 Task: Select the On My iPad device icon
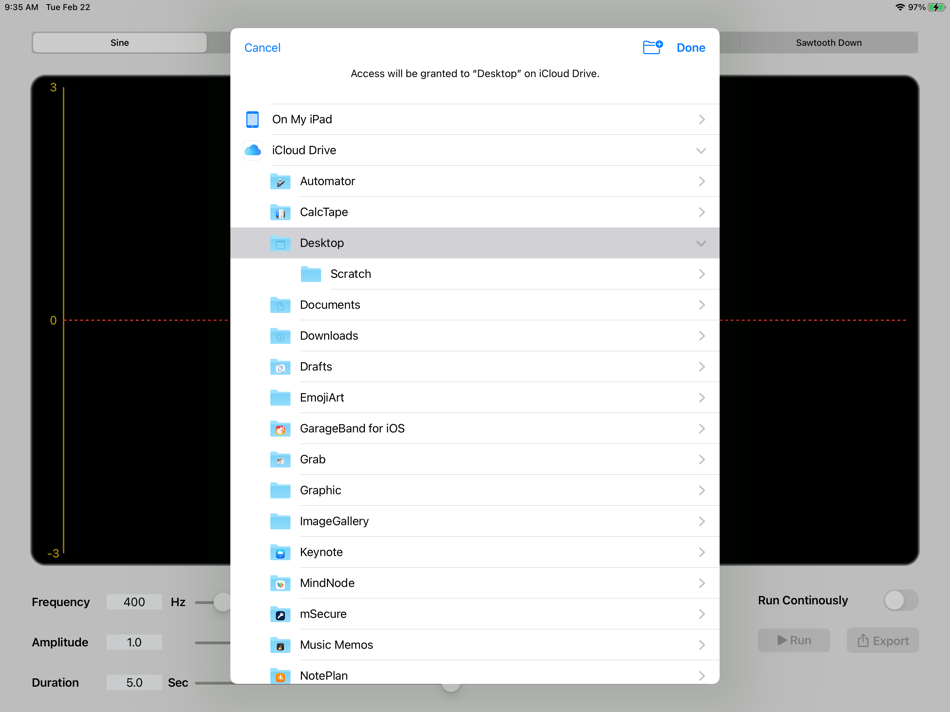point(253,119)
